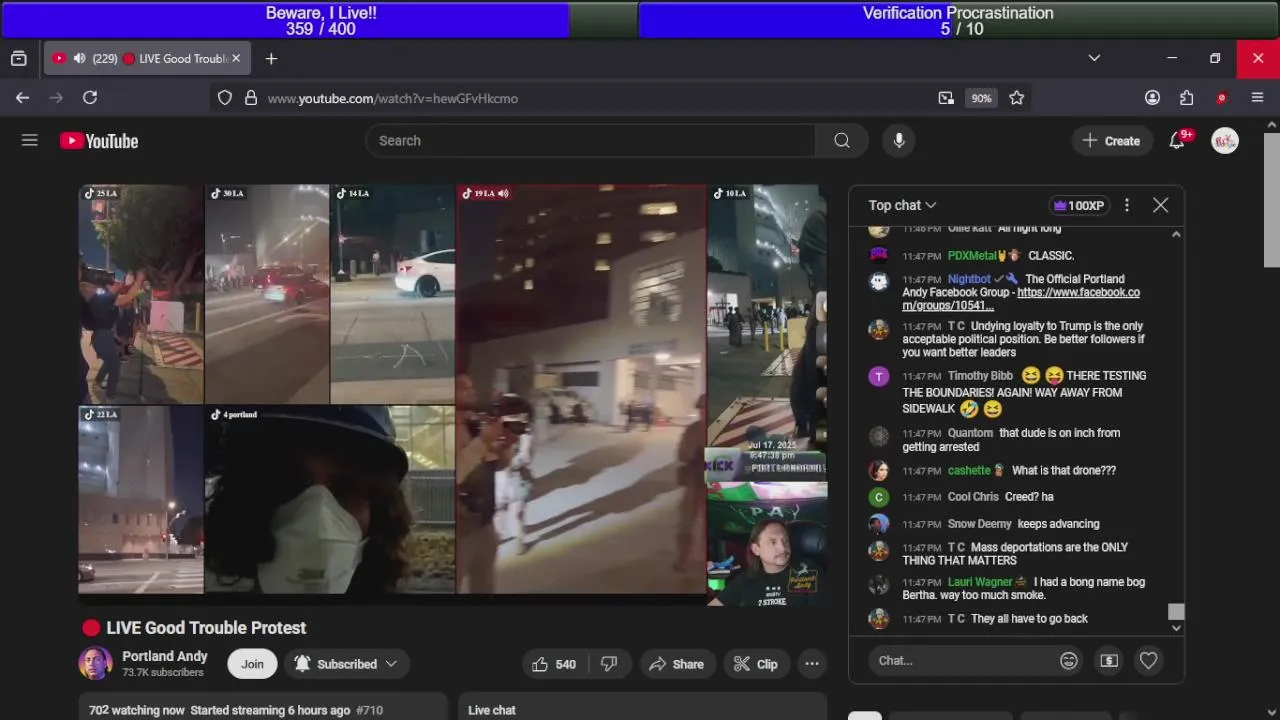The height and width of the screenshot is (720, 1280).
Task: Click the Create button
Action: [x=1111, y=141]
